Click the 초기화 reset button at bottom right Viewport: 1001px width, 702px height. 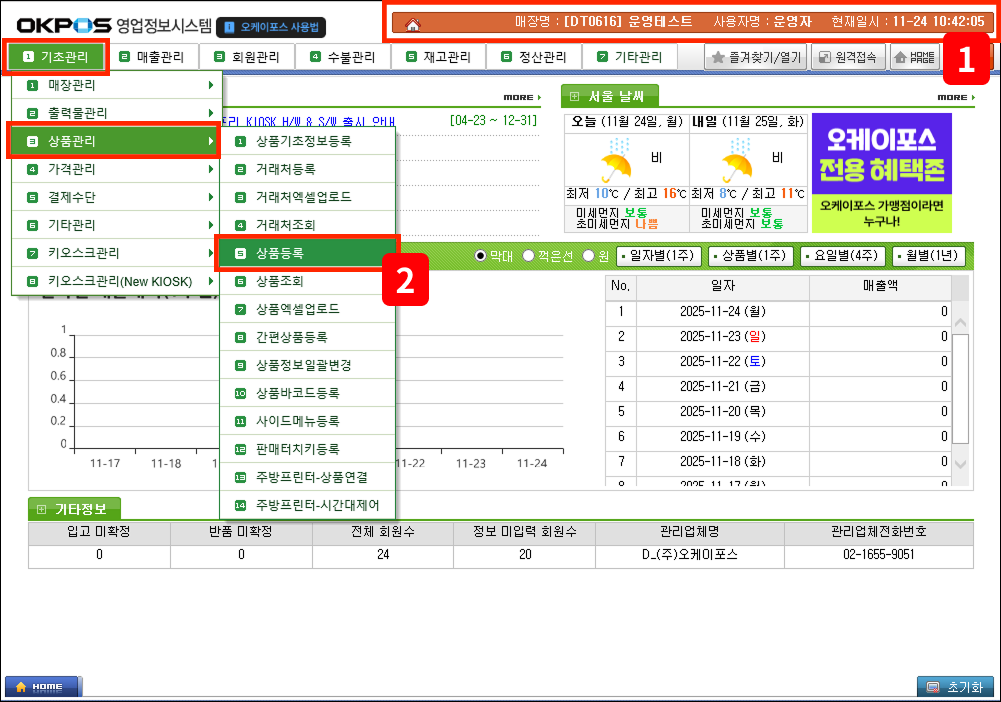coord(955,687)
